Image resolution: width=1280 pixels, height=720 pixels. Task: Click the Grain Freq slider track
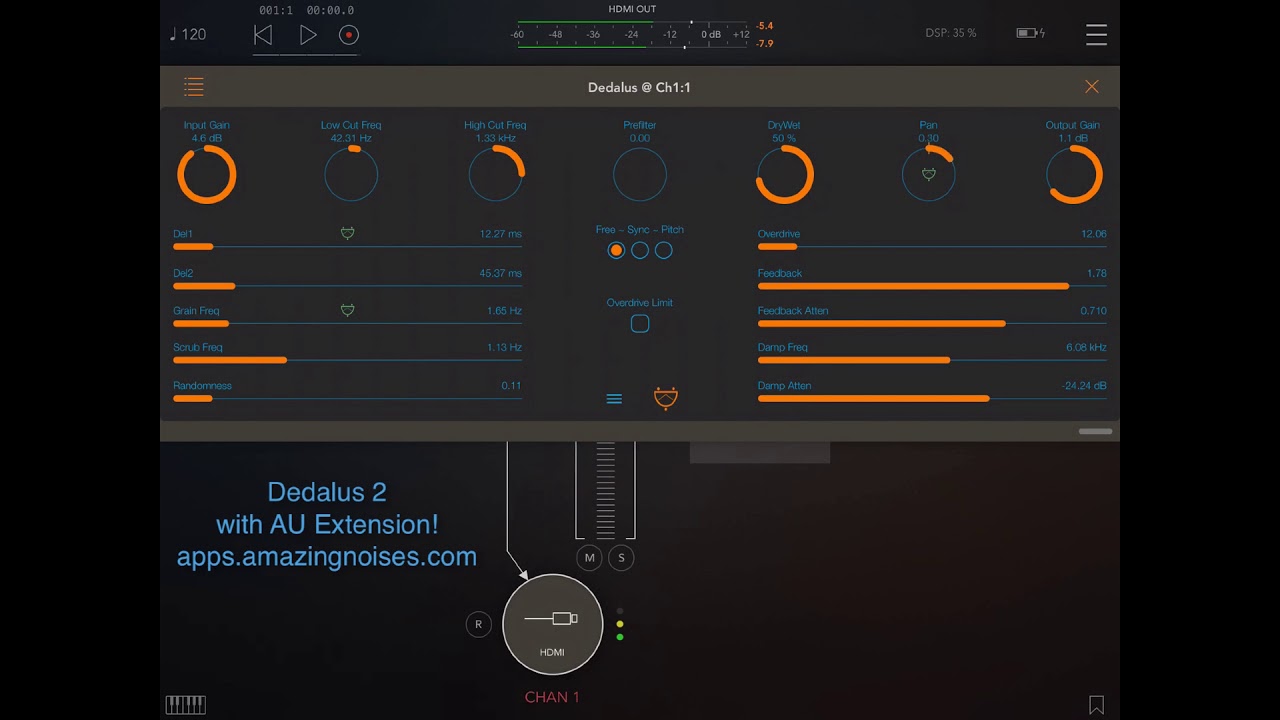[347, 323]
